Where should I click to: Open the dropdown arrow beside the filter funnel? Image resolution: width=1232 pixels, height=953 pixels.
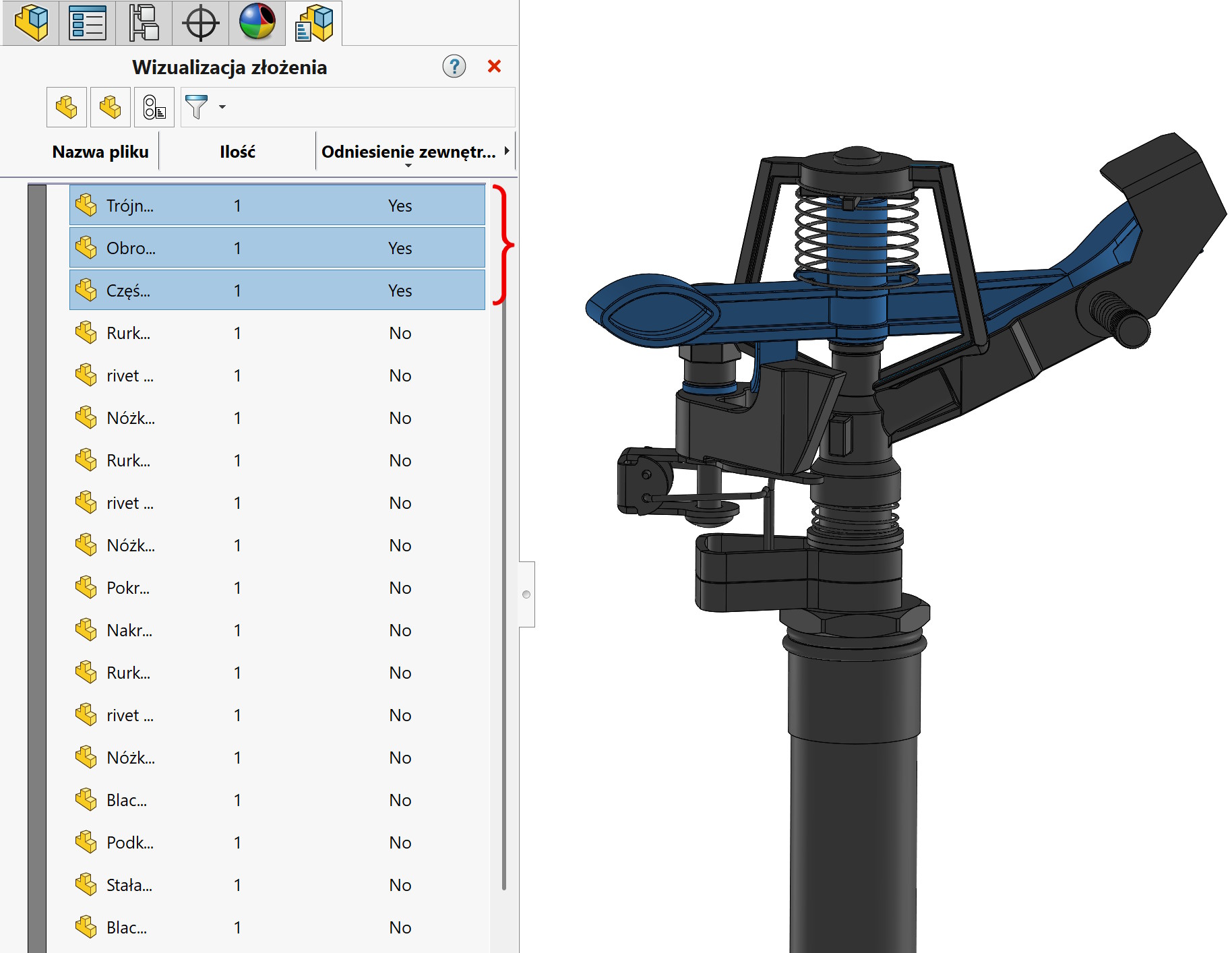[222, 107]
